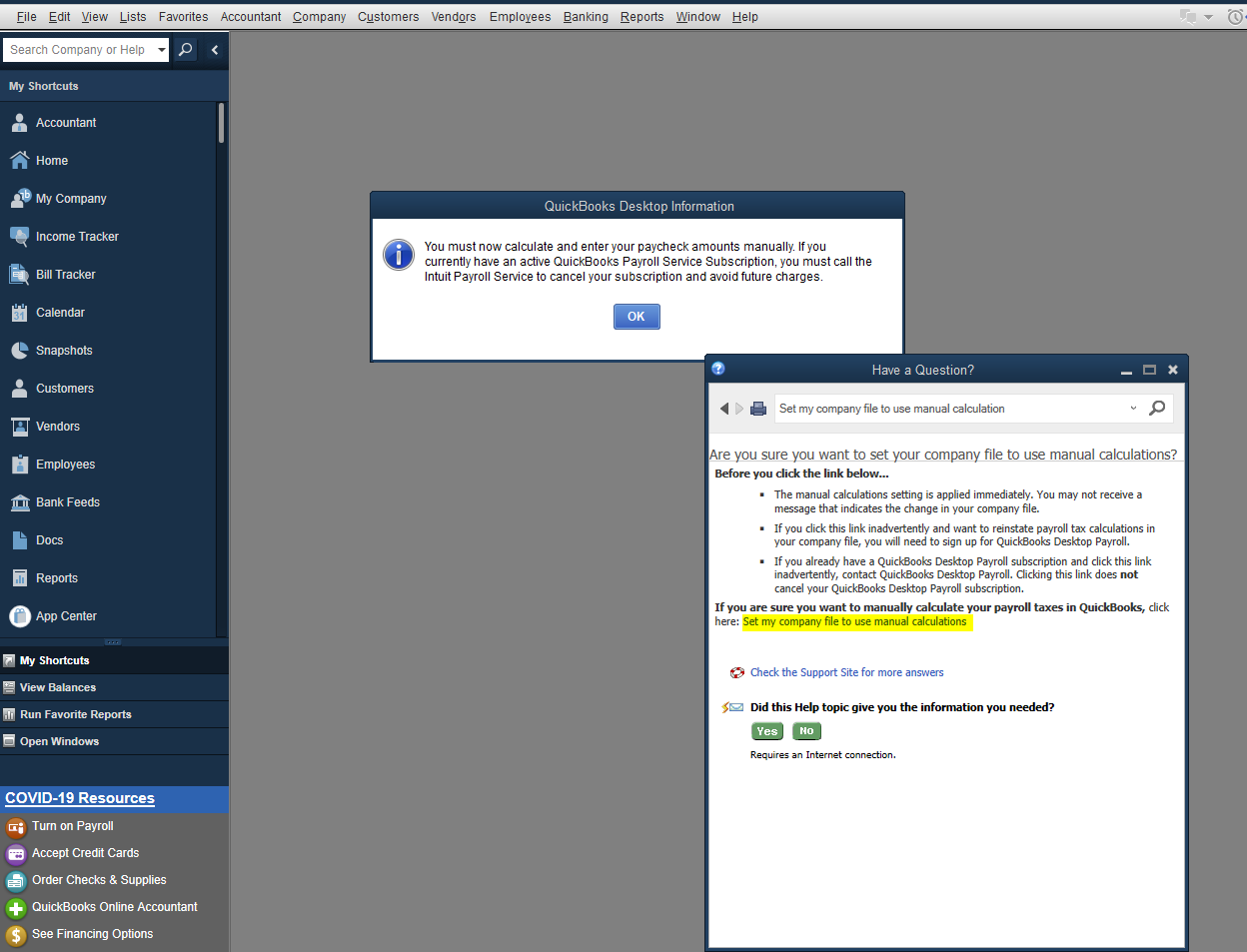Open the Help menu
This screenshot has height=952, width=1247.
point(744,17)
